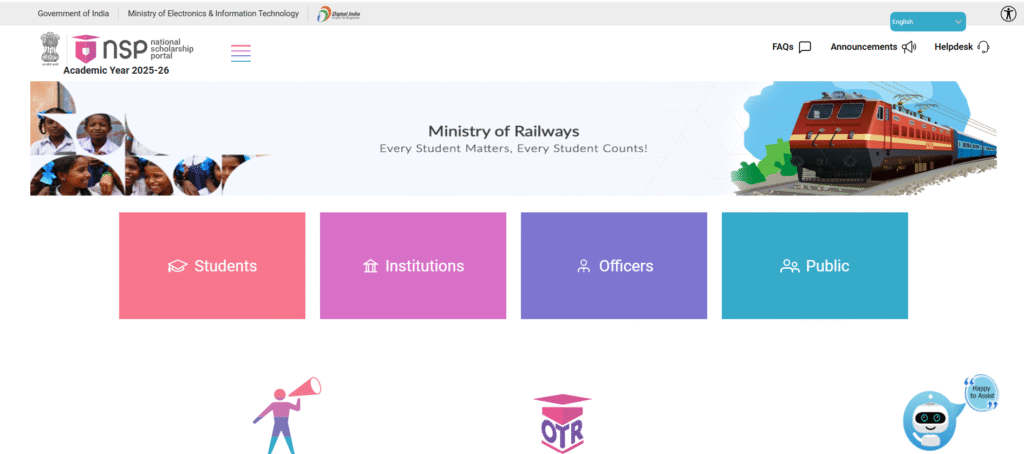
Task: Click the Digital India logo
Action: click(x=339, y=14)
